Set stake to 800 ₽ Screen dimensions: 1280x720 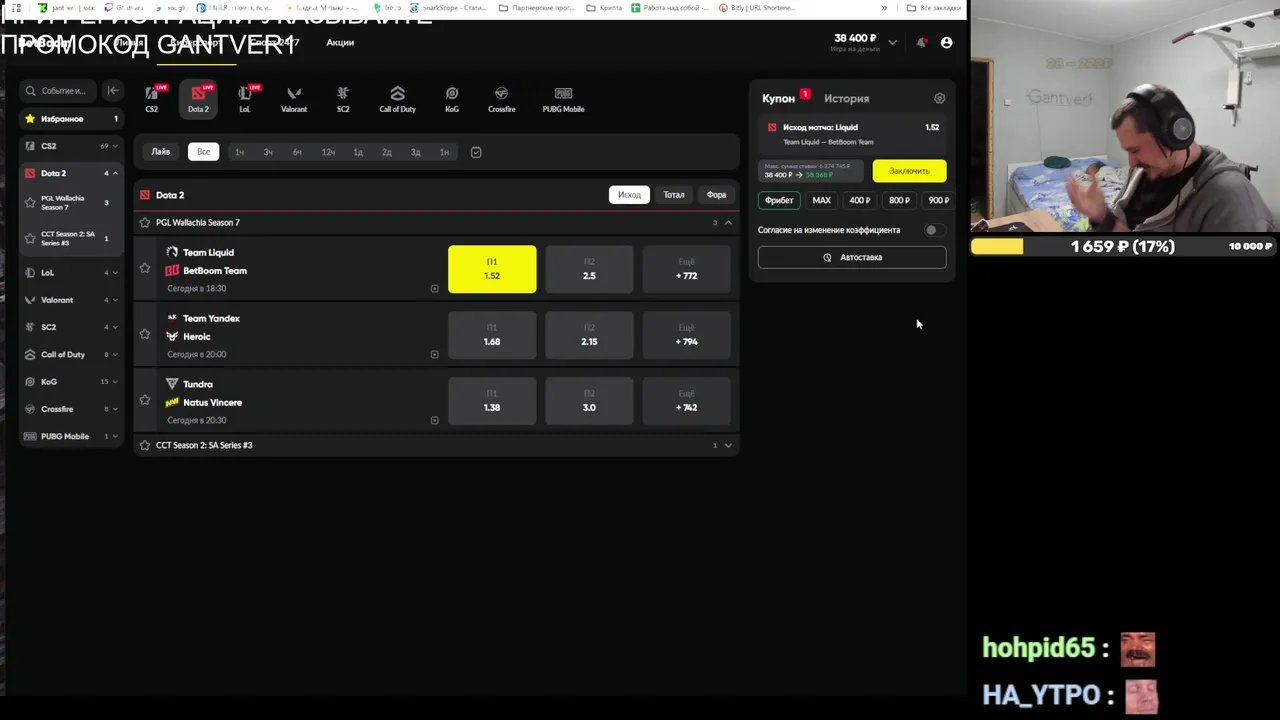coord(899,200)
